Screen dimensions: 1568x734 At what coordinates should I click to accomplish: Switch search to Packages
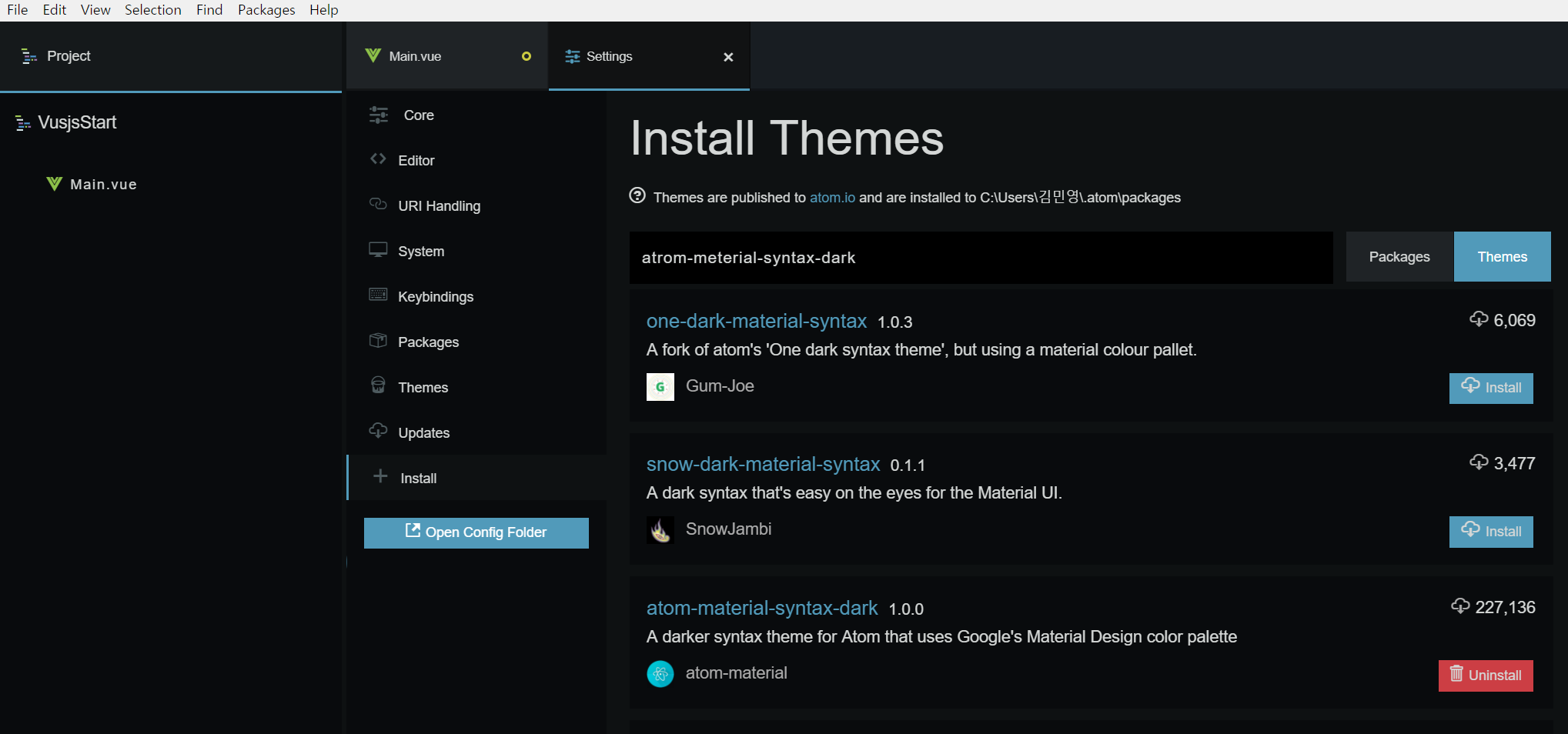(1399, 257)
